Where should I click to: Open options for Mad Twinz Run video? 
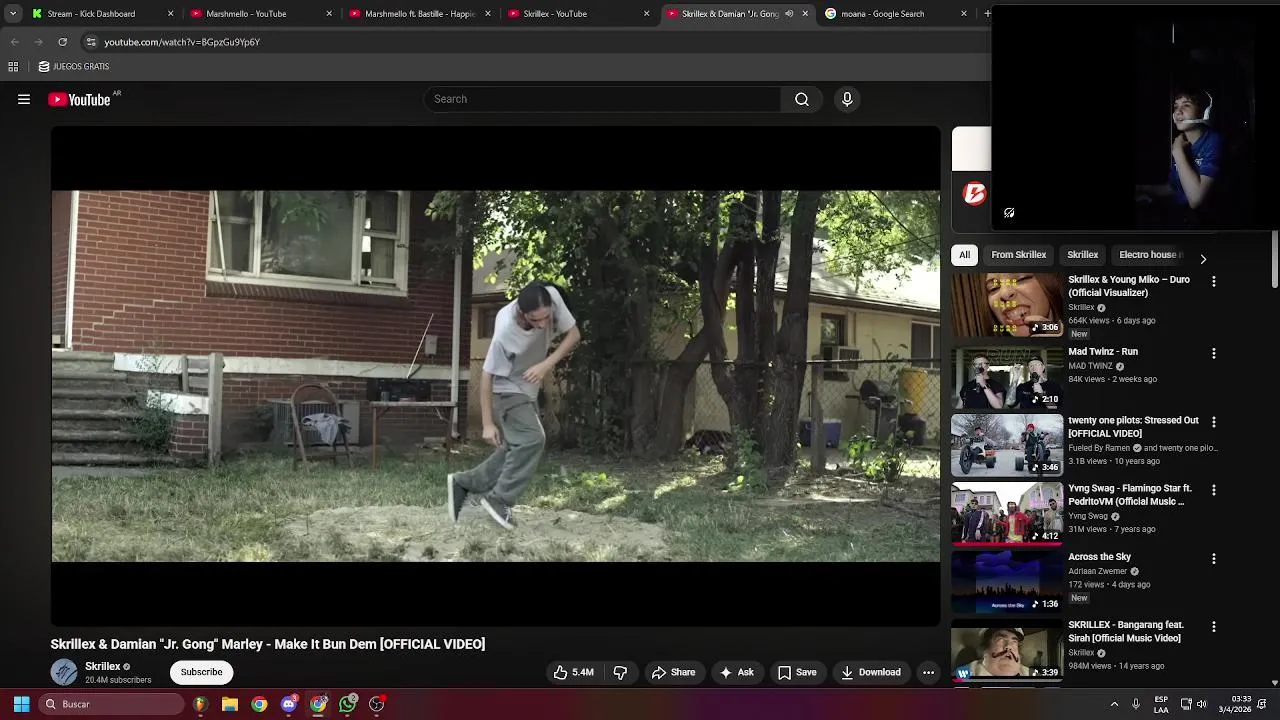tap(1214, 354)
